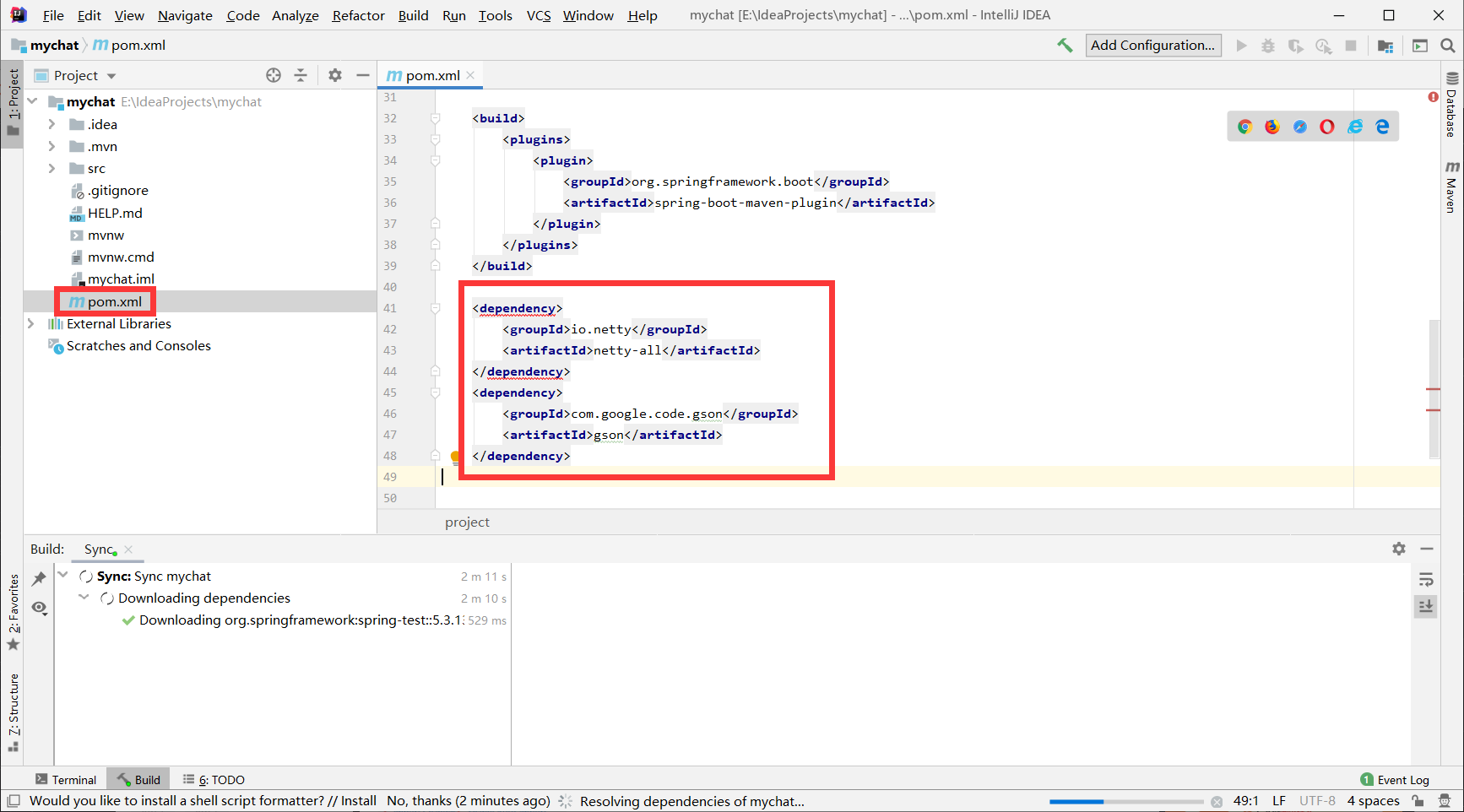Screen dimensions: 1464x812
Task: Hide the Project panel with minus icon
Action: [363, 75]
